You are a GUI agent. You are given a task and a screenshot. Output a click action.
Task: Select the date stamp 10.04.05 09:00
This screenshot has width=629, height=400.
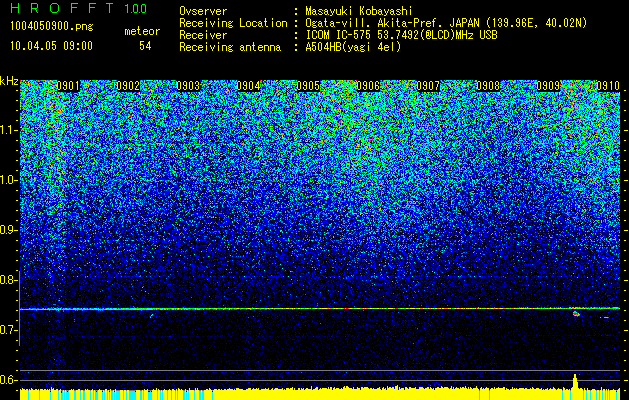point(51,46)
